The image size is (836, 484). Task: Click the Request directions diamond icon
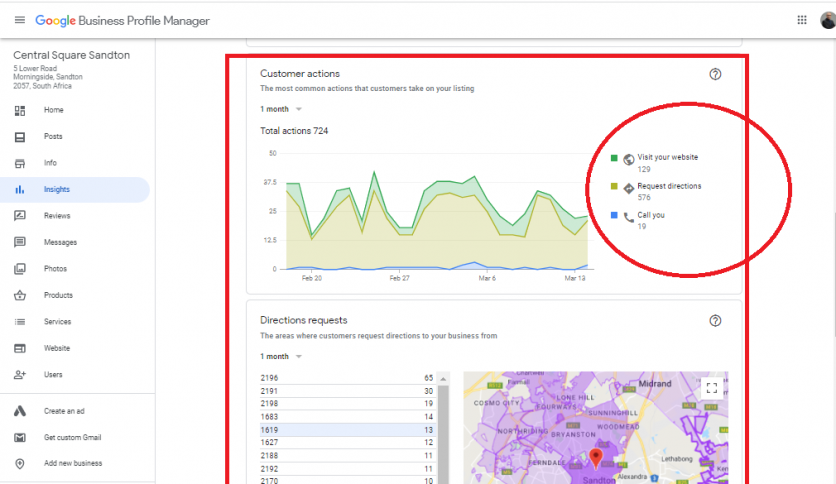[x=629, y=188]
